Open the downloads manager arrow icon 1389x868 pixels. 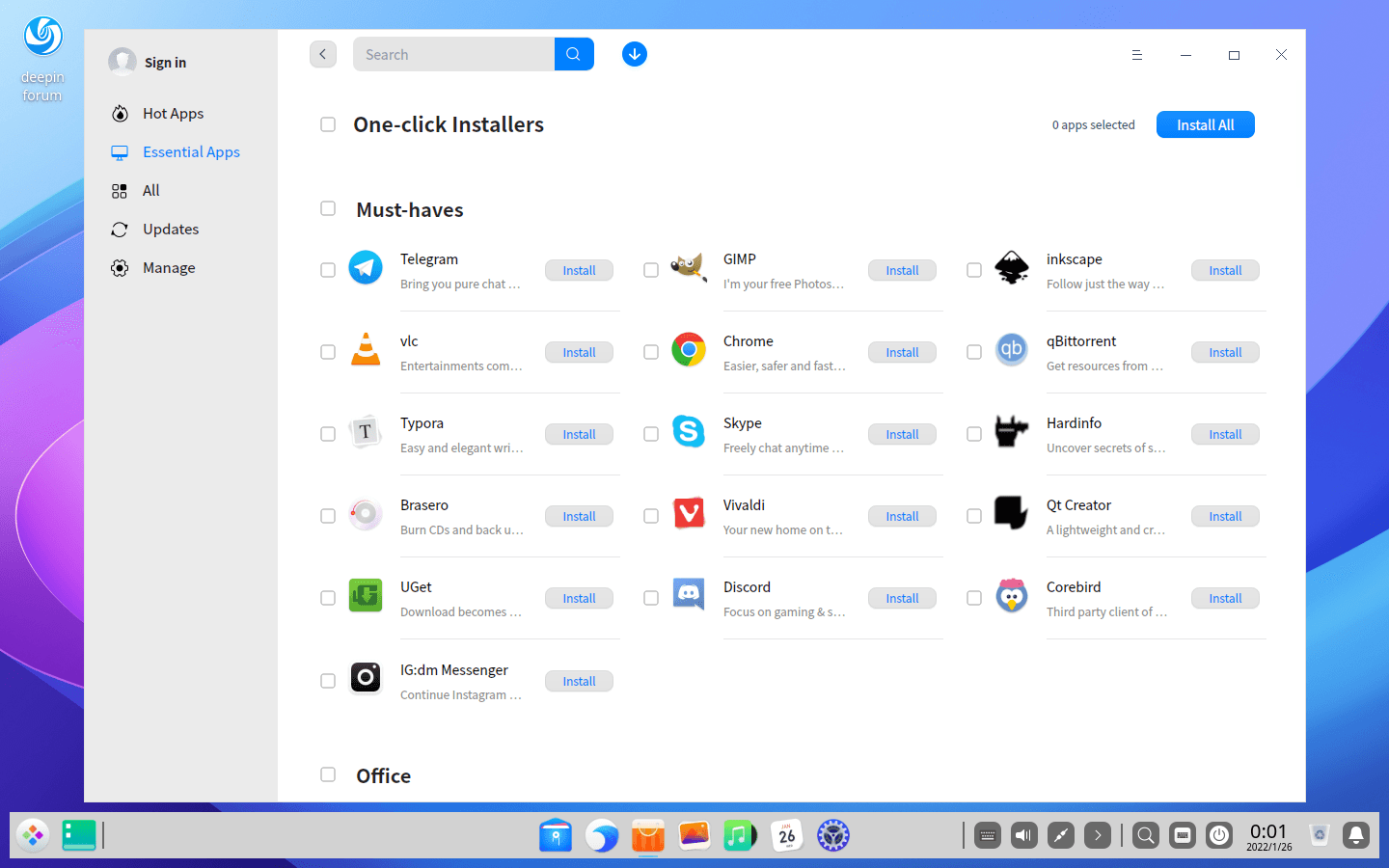point(635,54)
